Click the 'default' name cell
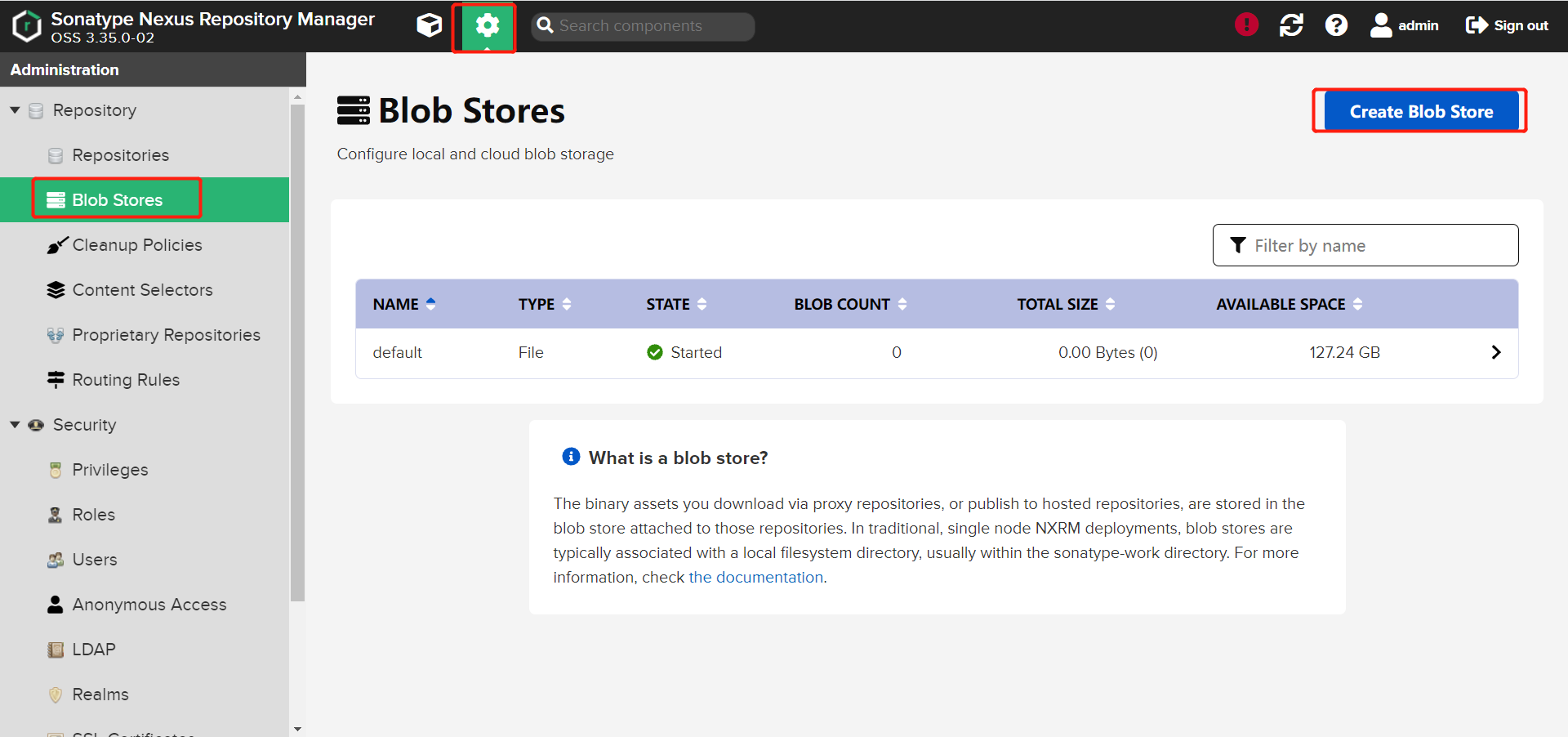Screen dimensions: 1568x737 (398, 352)
